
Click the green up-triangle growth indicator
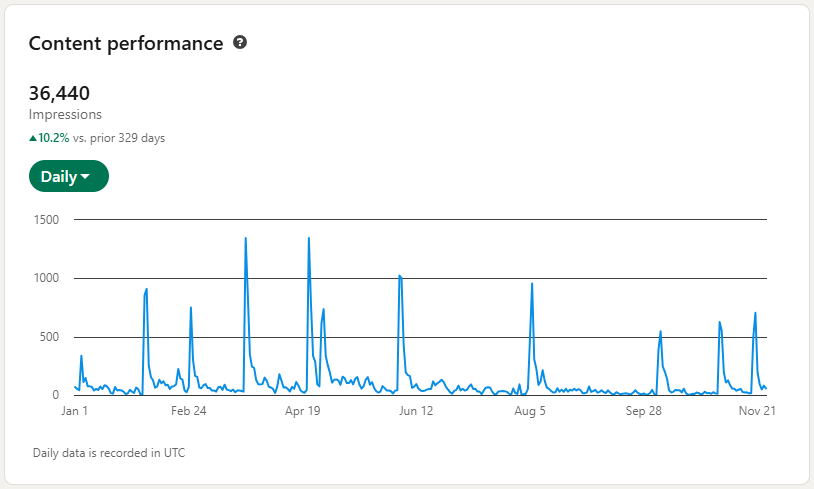pos(33,138)
